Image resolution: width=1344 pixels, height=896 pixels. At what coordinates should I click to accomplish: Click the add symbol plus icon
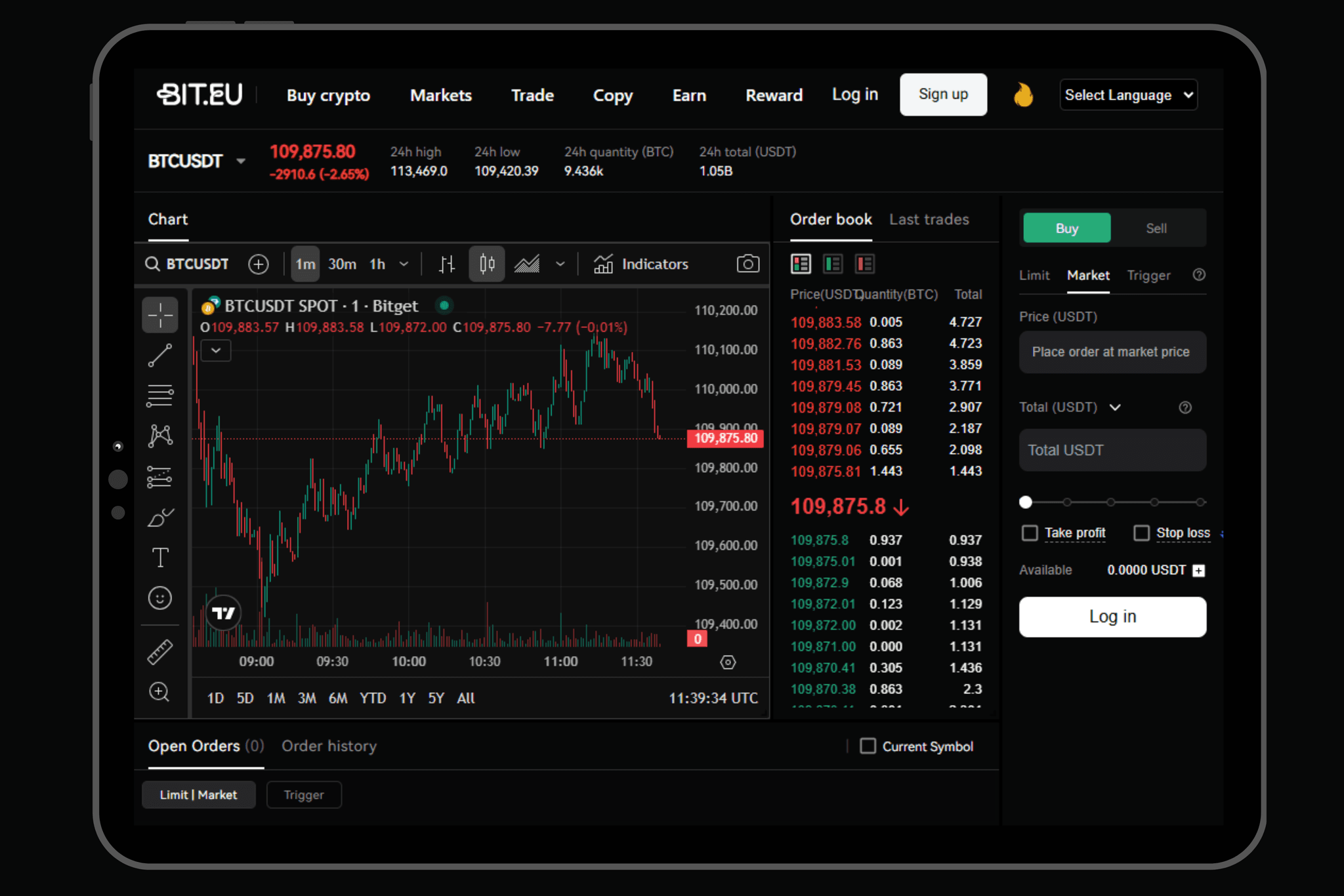pos(259,264)
